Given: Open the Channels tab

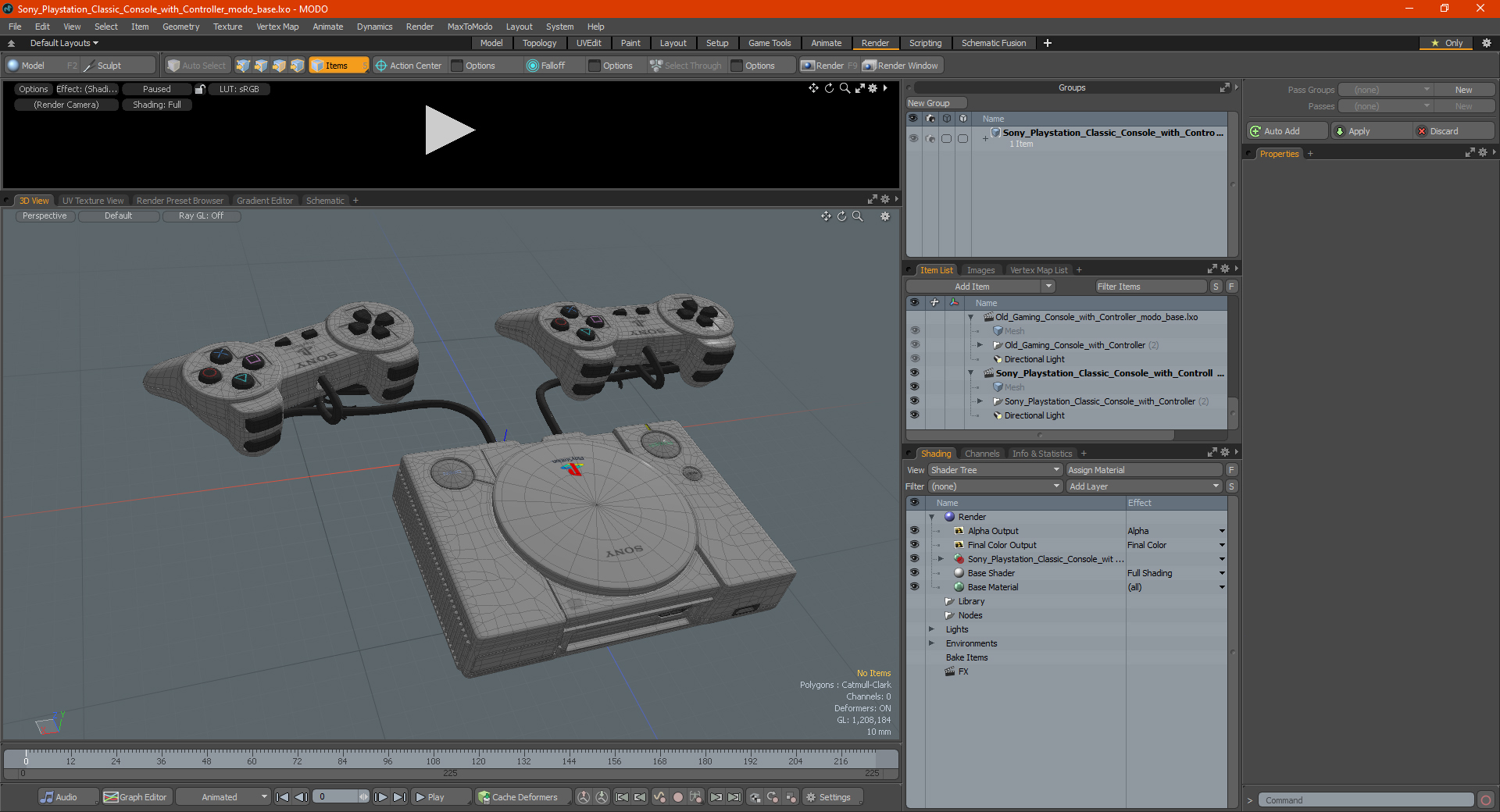Looking at the screenshot, I should coord(982,454).
